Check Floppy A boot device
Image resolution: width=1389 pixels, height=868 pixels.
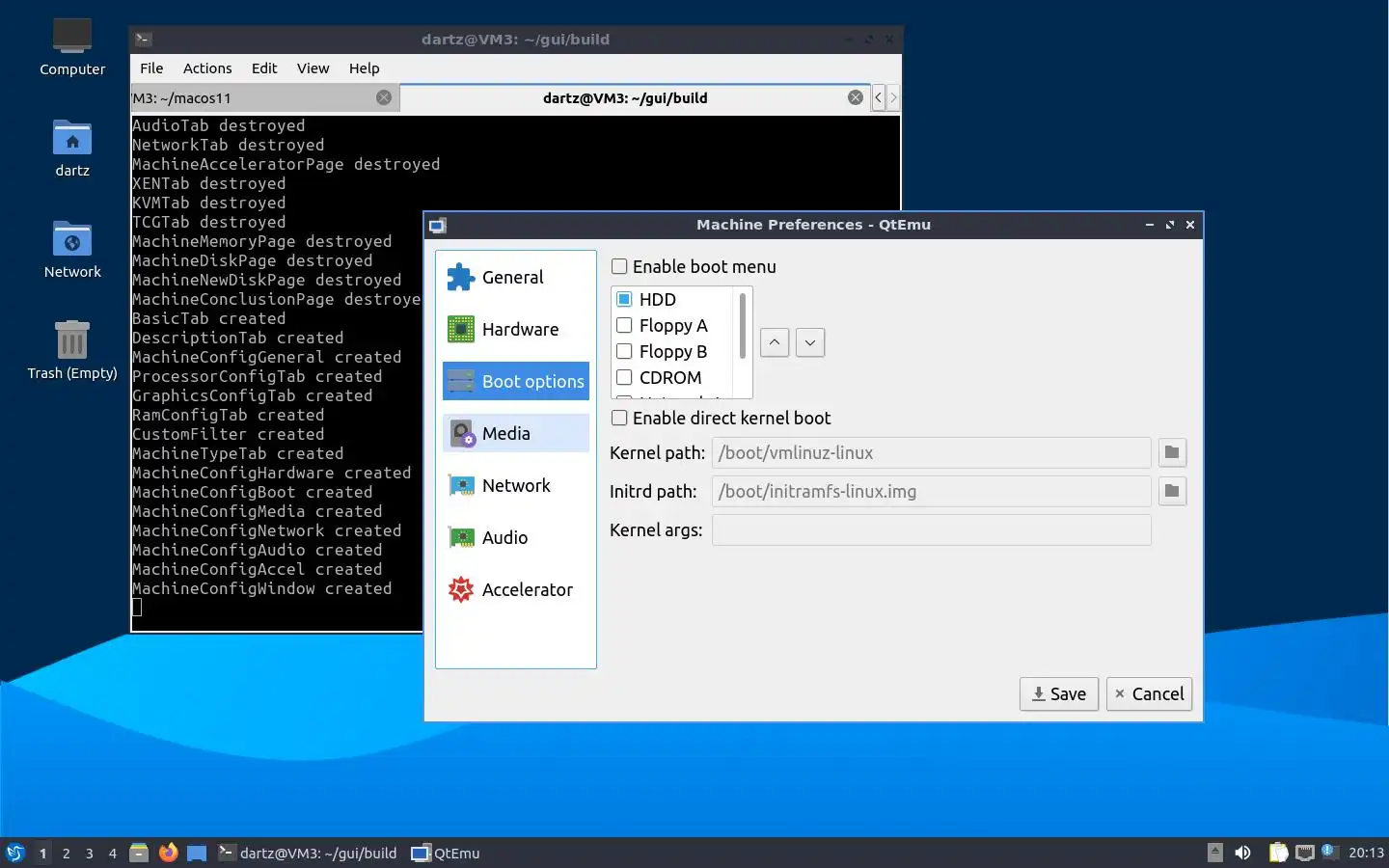point(624,326)
